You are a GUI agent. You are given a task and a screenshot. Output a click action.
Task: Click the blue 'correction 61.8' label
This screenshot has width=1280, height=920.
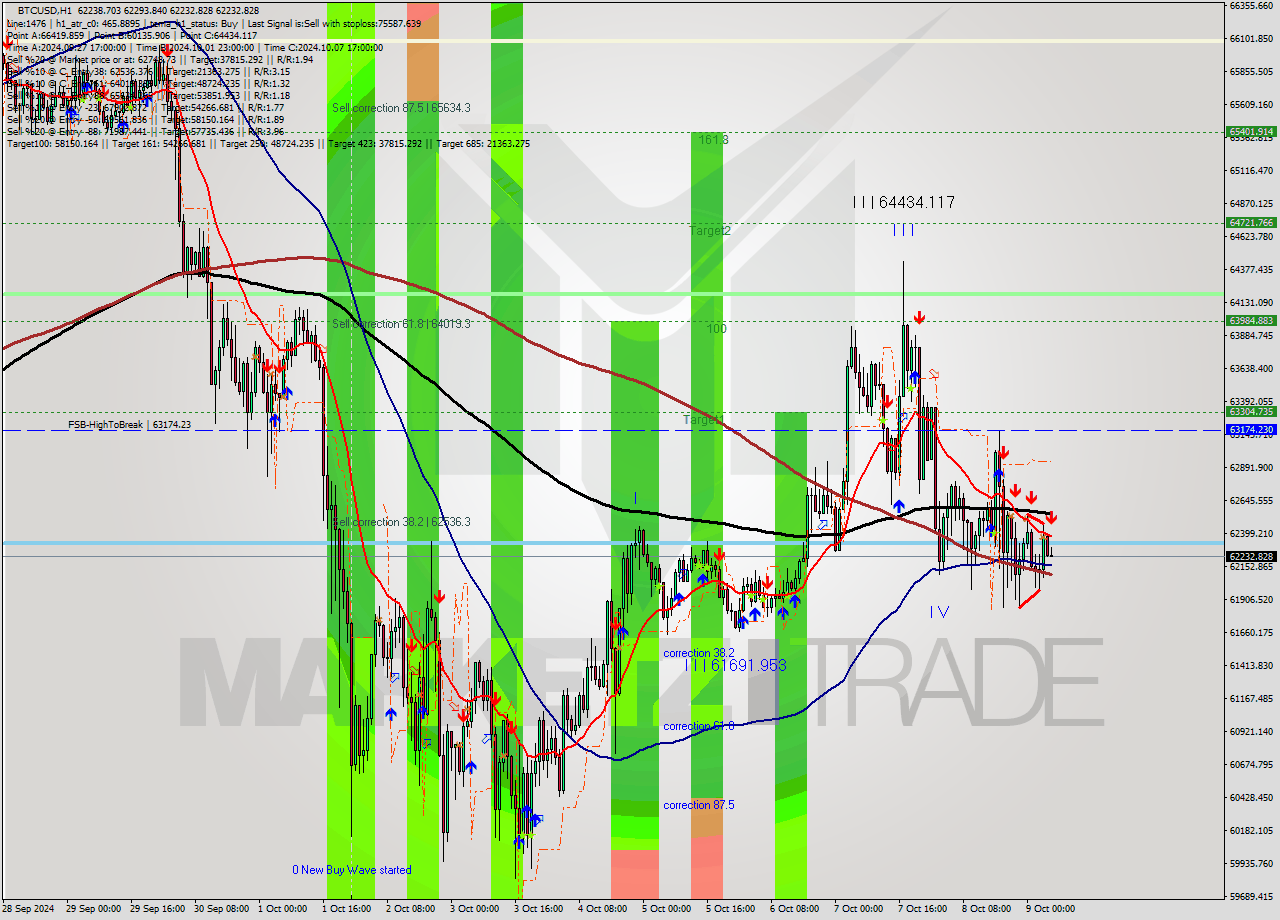pyautogui.click(x=699, y=726)
